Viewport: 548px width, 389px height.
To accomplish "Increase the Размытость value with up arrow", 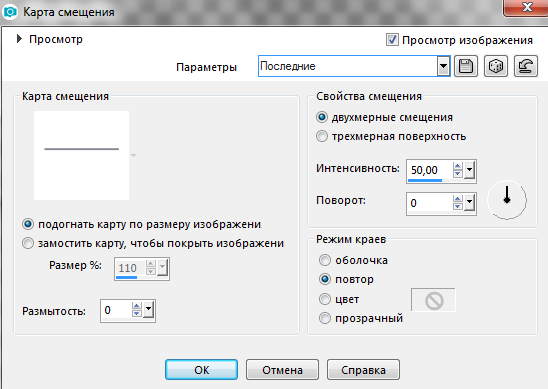I will [137, 305].
